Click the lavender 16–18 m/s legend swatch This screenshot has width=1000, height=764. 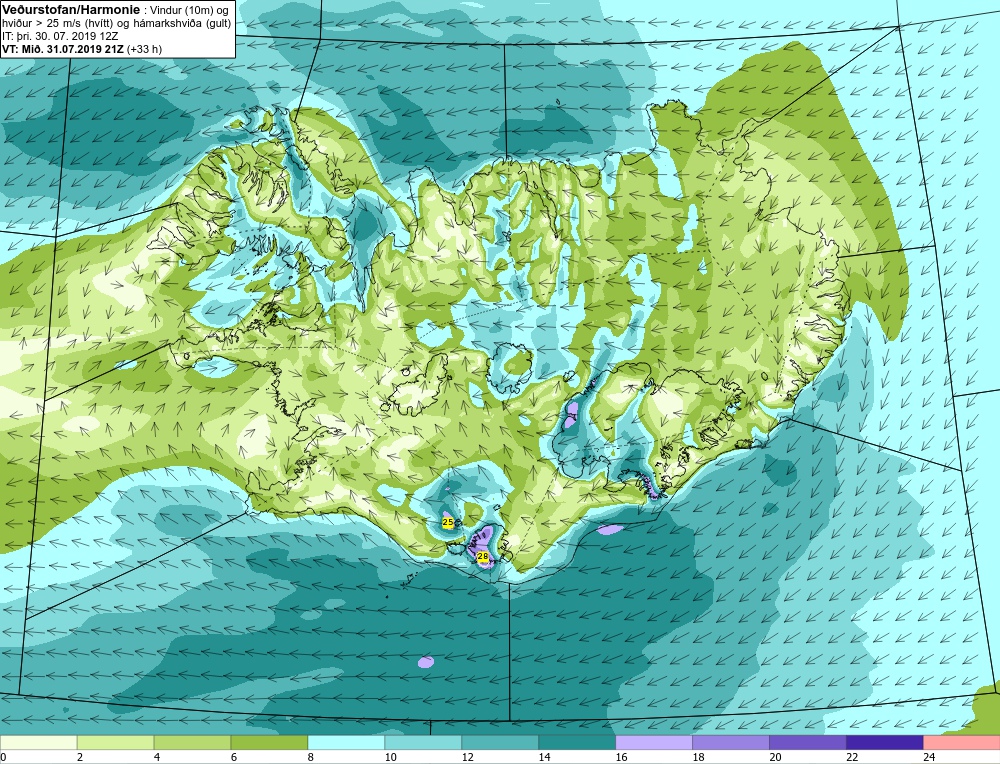pos(654,743)
